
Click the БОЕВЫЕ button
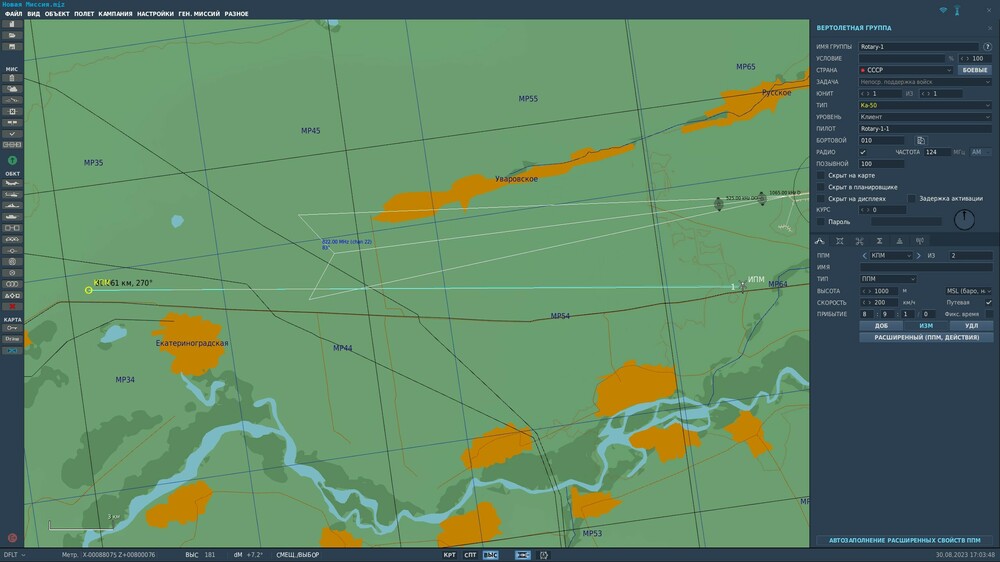tap(974, 70)
